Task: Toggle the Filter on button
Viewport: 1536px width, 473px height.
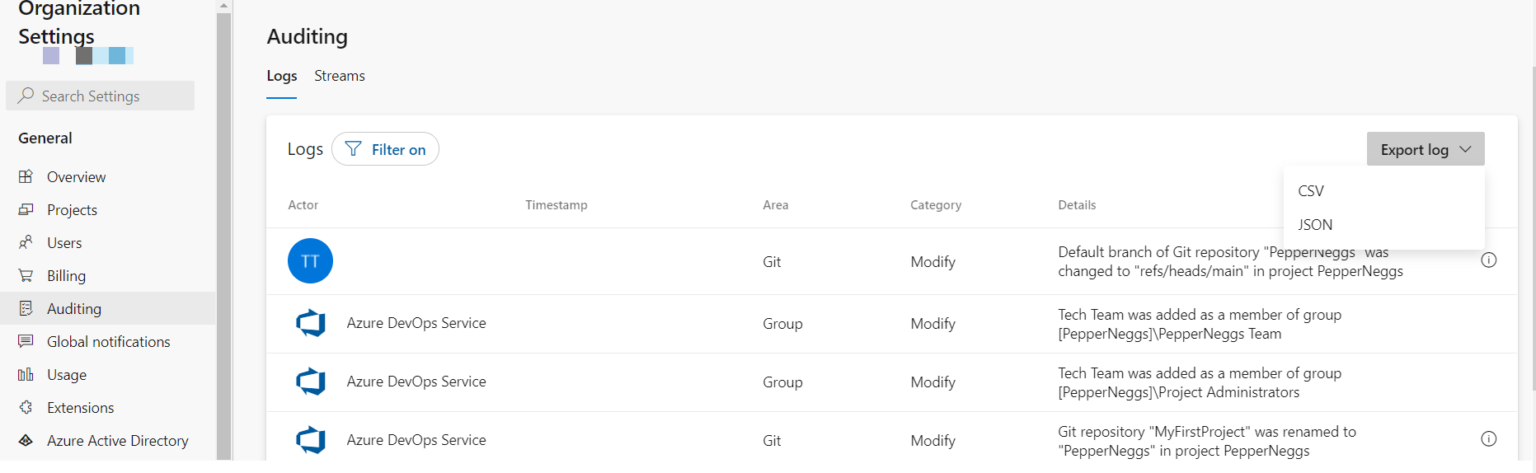Action: pyautogui.click(x=385, y=150)
